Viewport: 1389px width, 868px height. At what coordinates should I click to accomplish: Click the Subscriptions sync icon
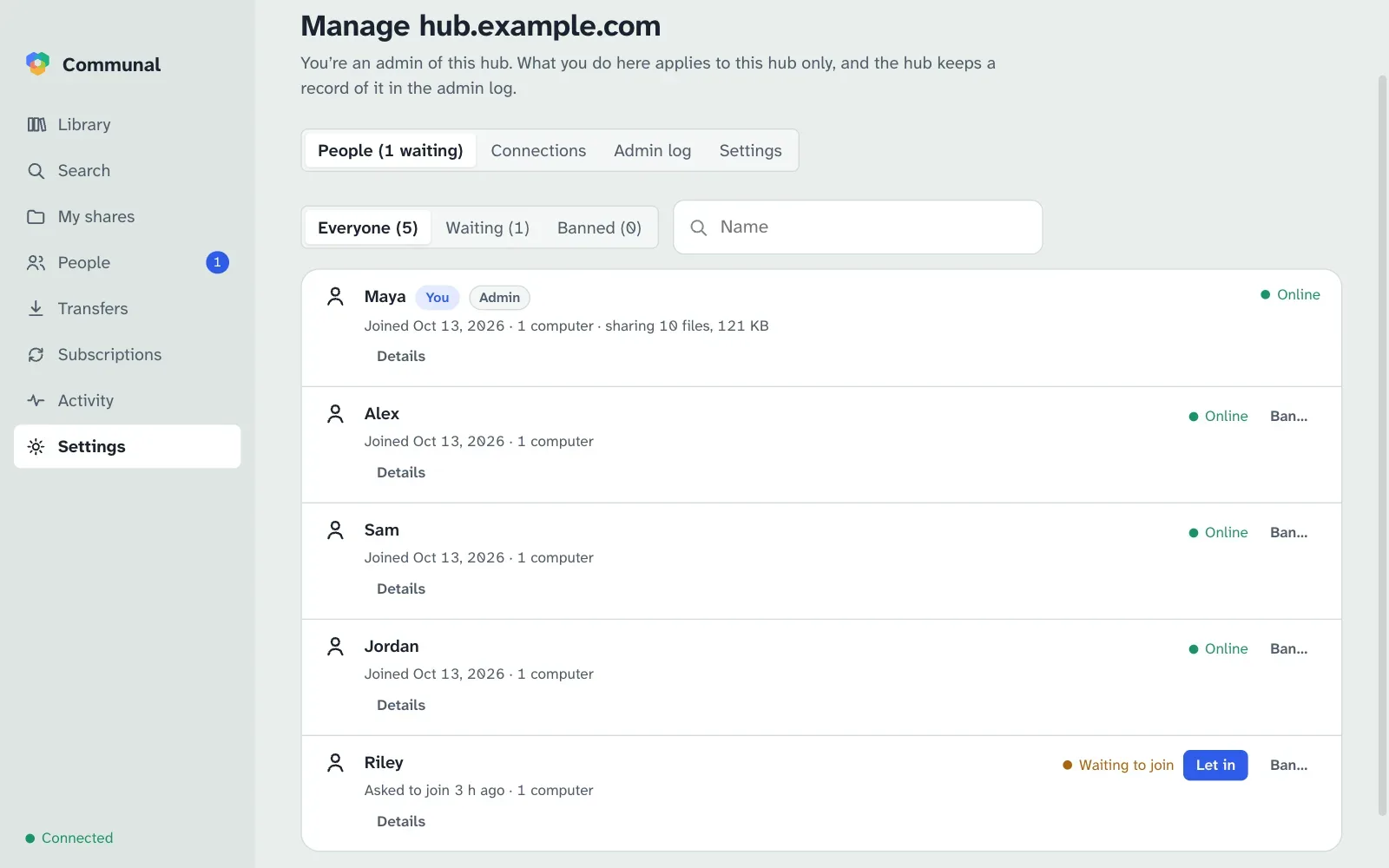coord(36,355)
